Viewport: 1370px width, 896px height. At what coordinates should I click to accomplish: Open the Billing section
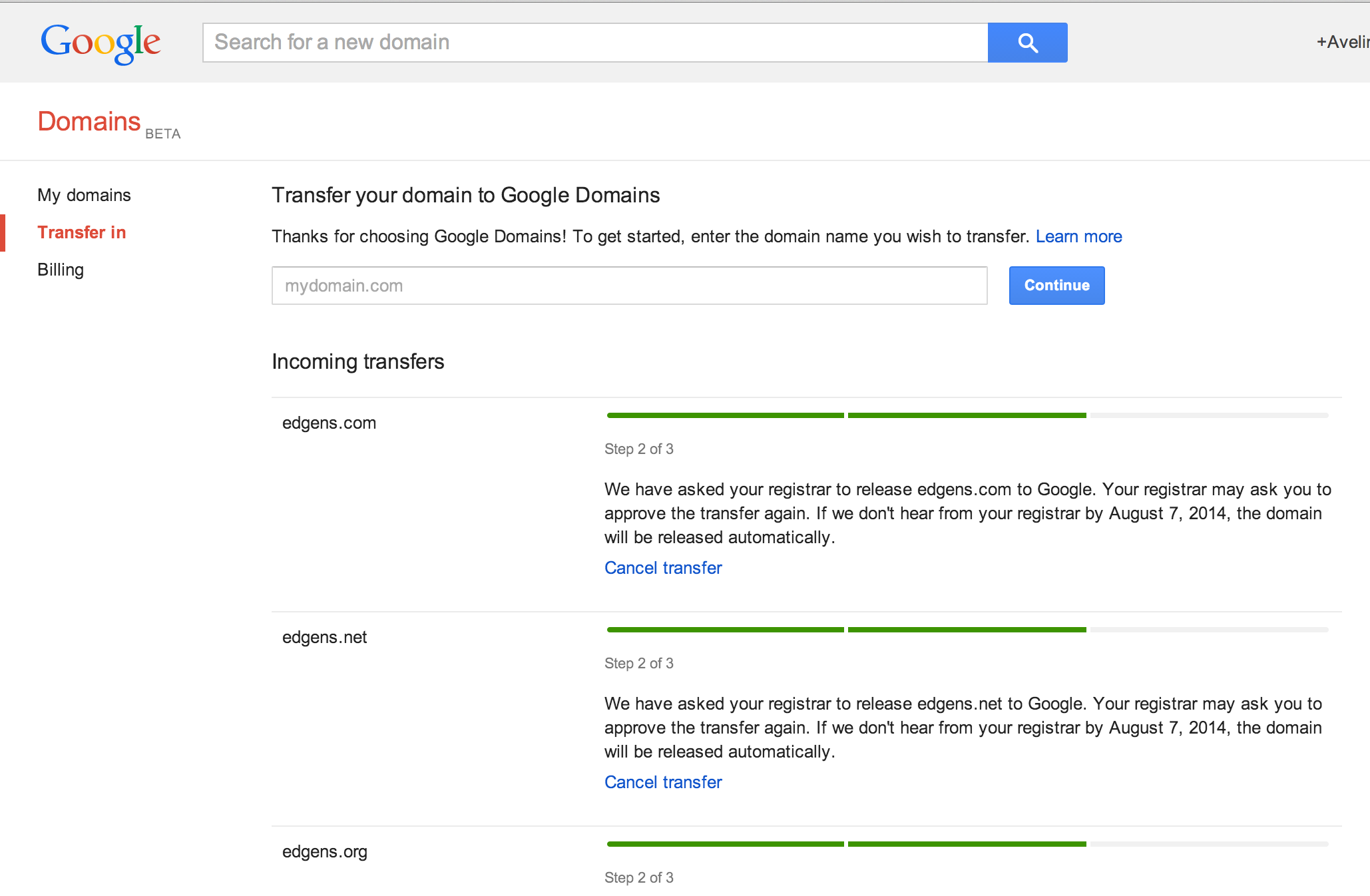pos(61,270)
